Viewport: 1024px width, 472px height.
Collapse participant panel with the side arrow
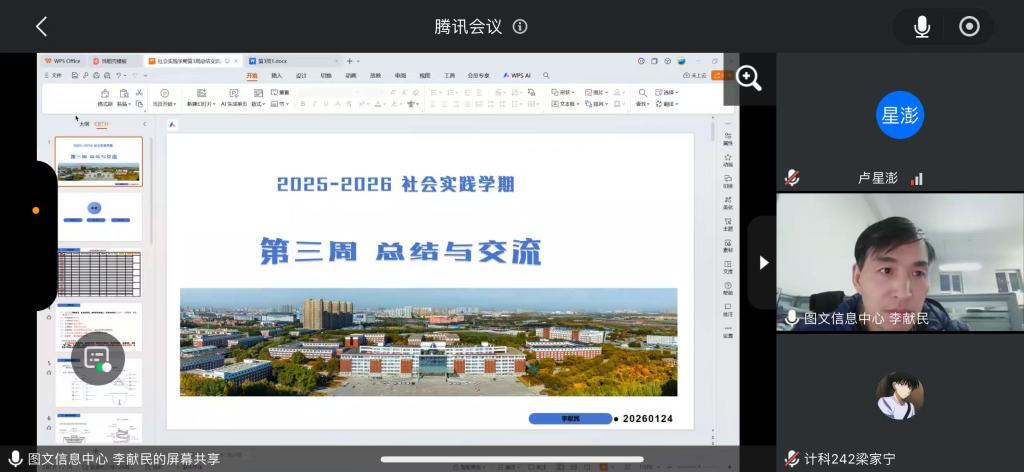[x=764, y=262]
